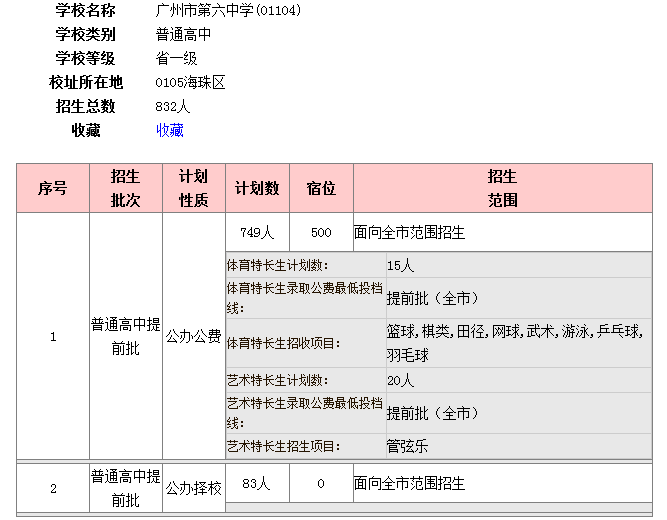
Task: Select the 公办公费 plan type cell
Action: 194,337
